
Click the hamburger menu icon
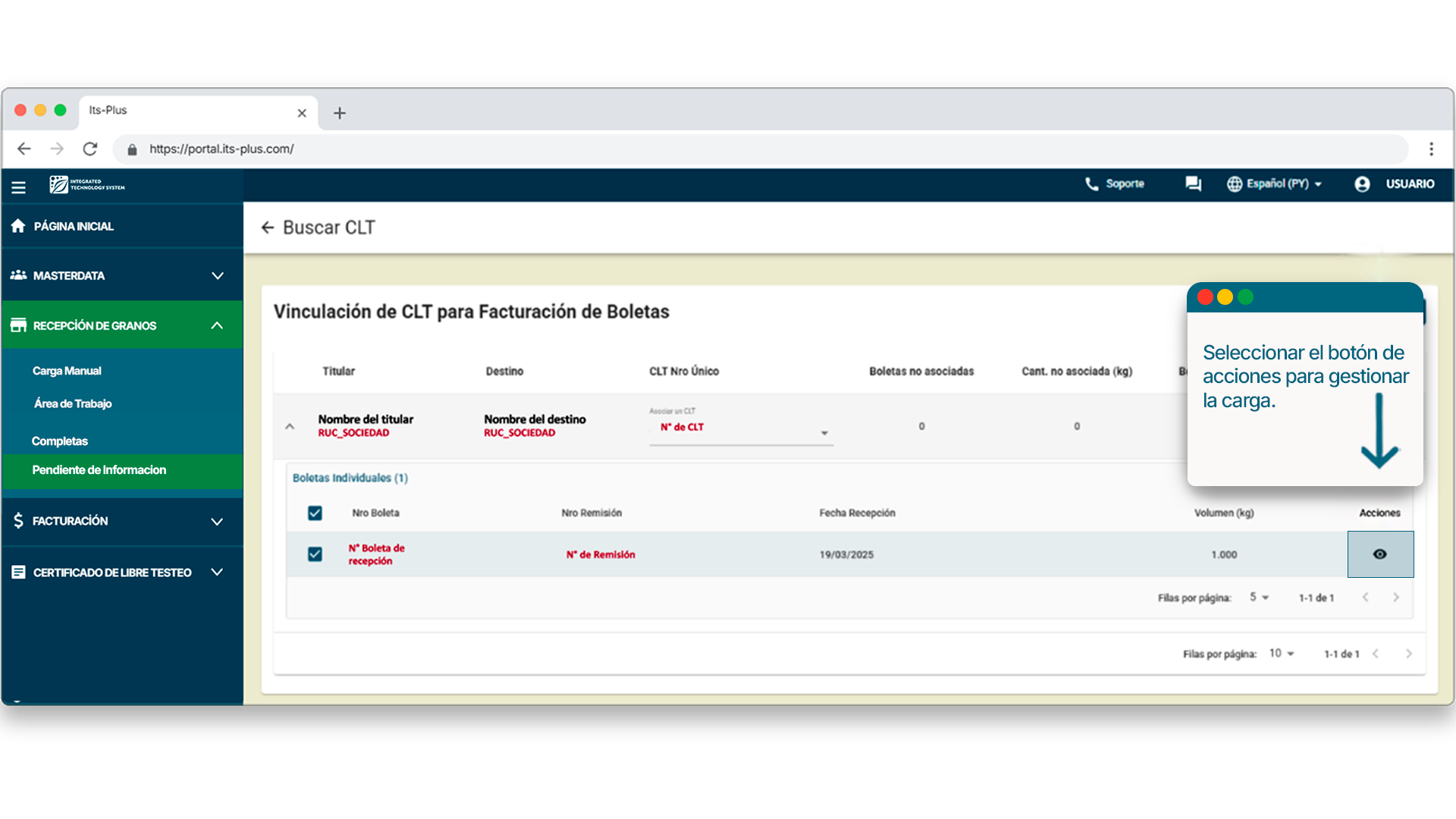click(19, 187)
